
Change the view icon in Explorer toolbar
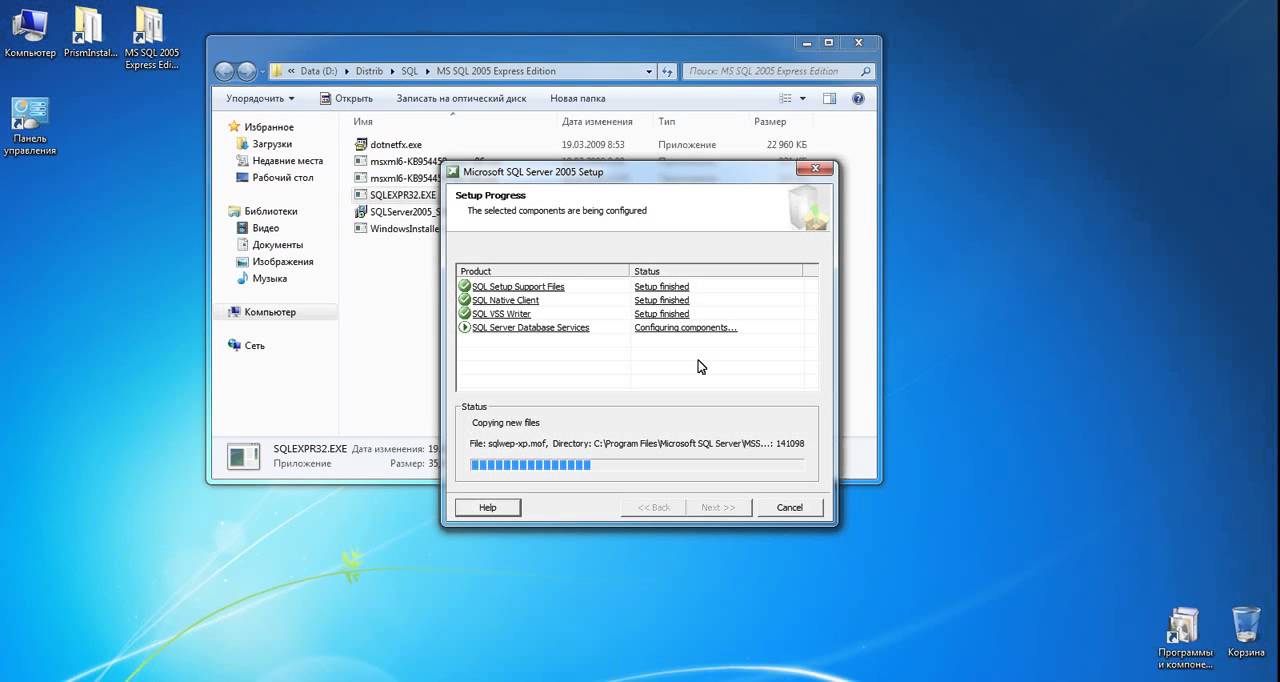click(786, 99)
